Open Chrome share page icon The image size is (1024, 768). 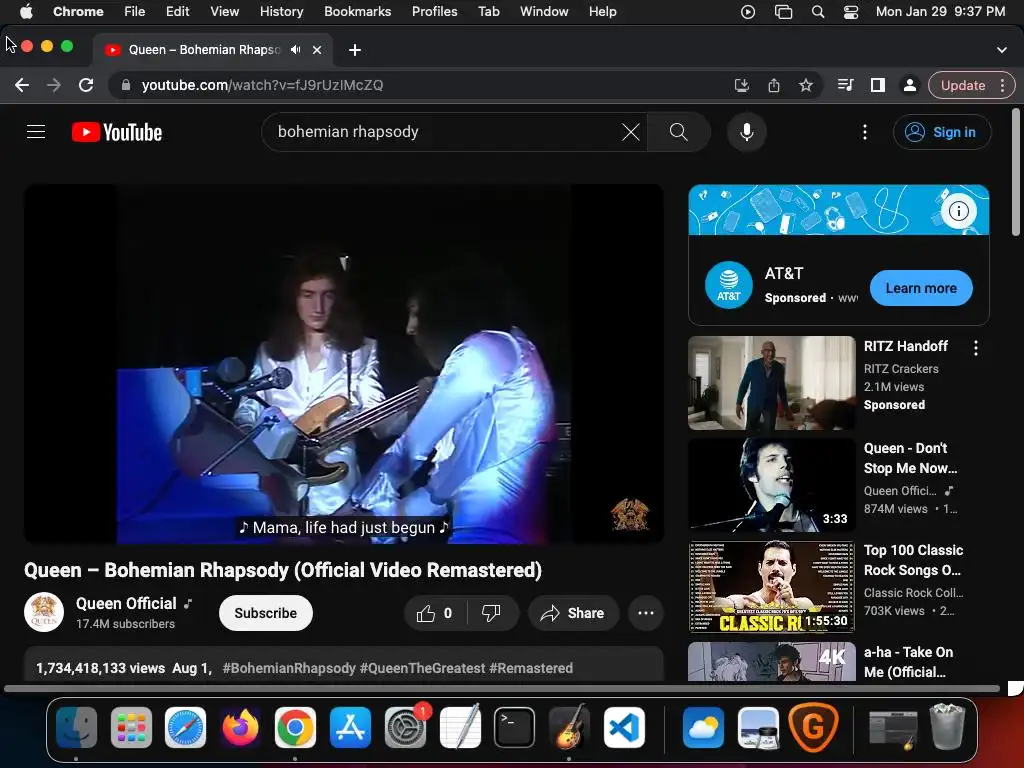point(774,86)
